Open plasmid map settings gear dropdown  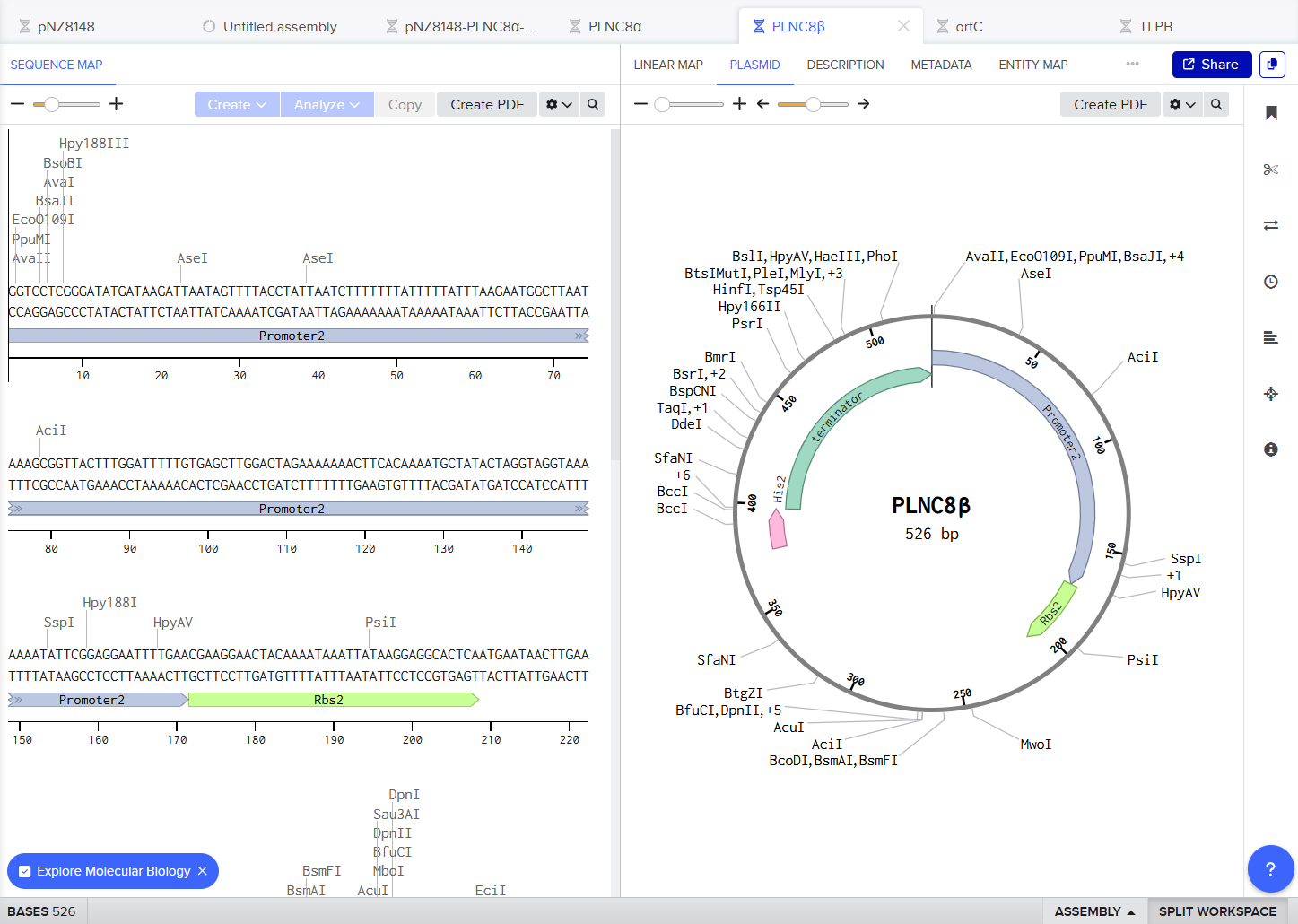tap(1183, 104)
